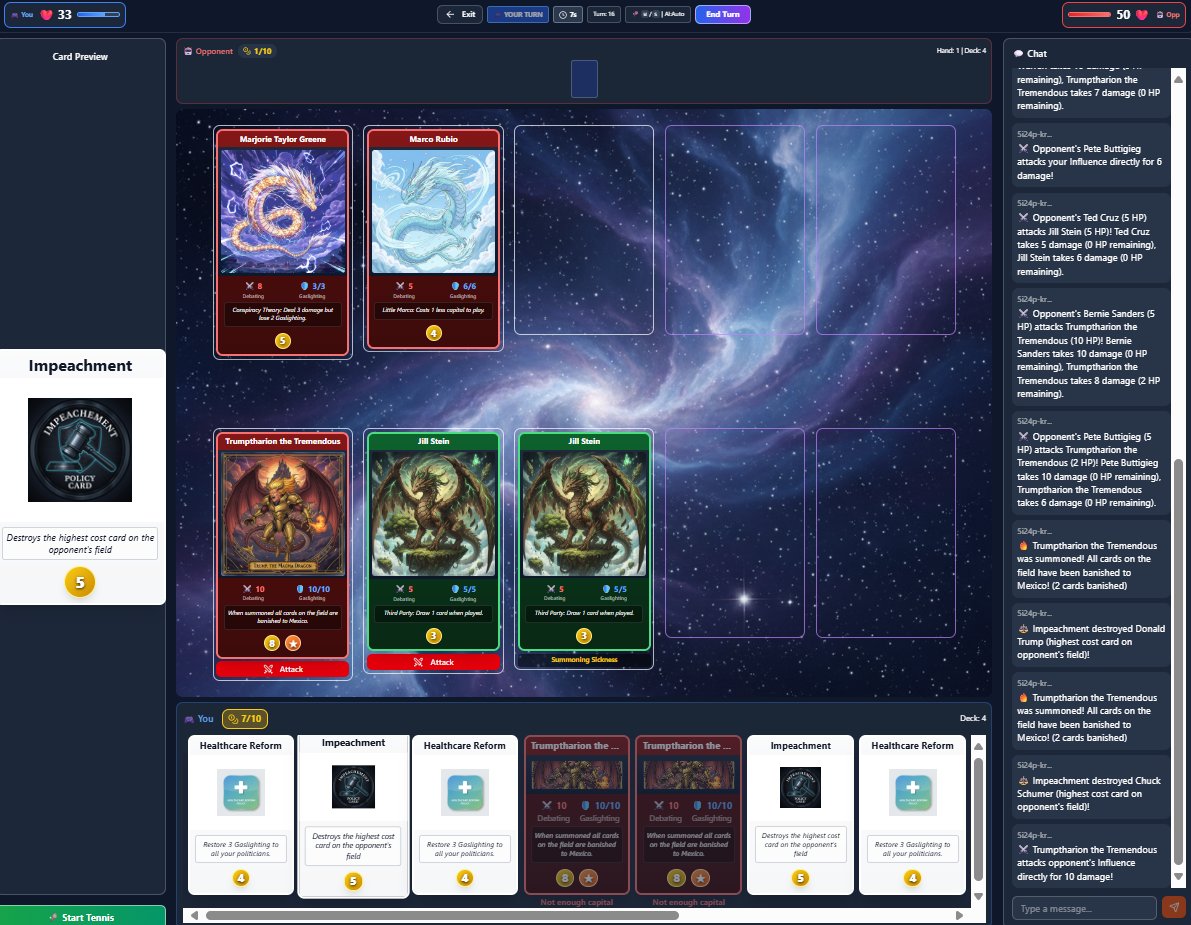
Task: Click your blue health bar
Action: click(99, 14)
